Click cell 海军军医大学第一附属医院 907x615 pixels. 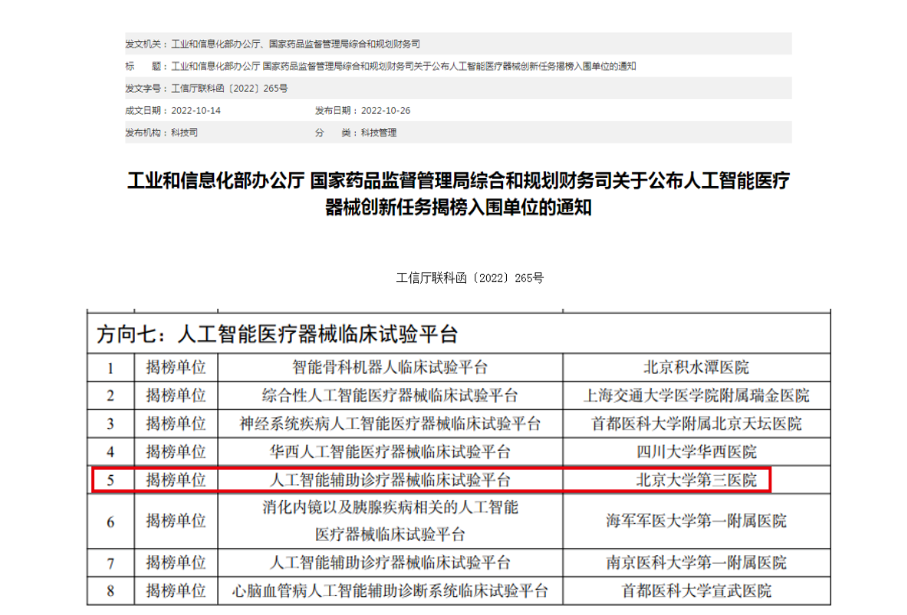pos(696,521)
